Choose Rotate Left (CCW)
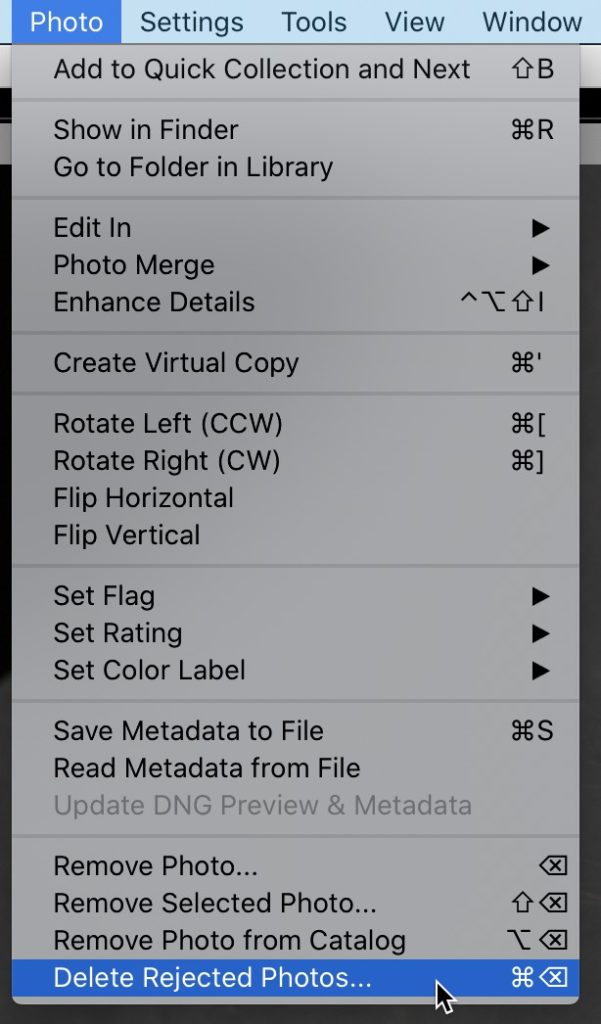601x1024 pixels. (x=168, y=424)
